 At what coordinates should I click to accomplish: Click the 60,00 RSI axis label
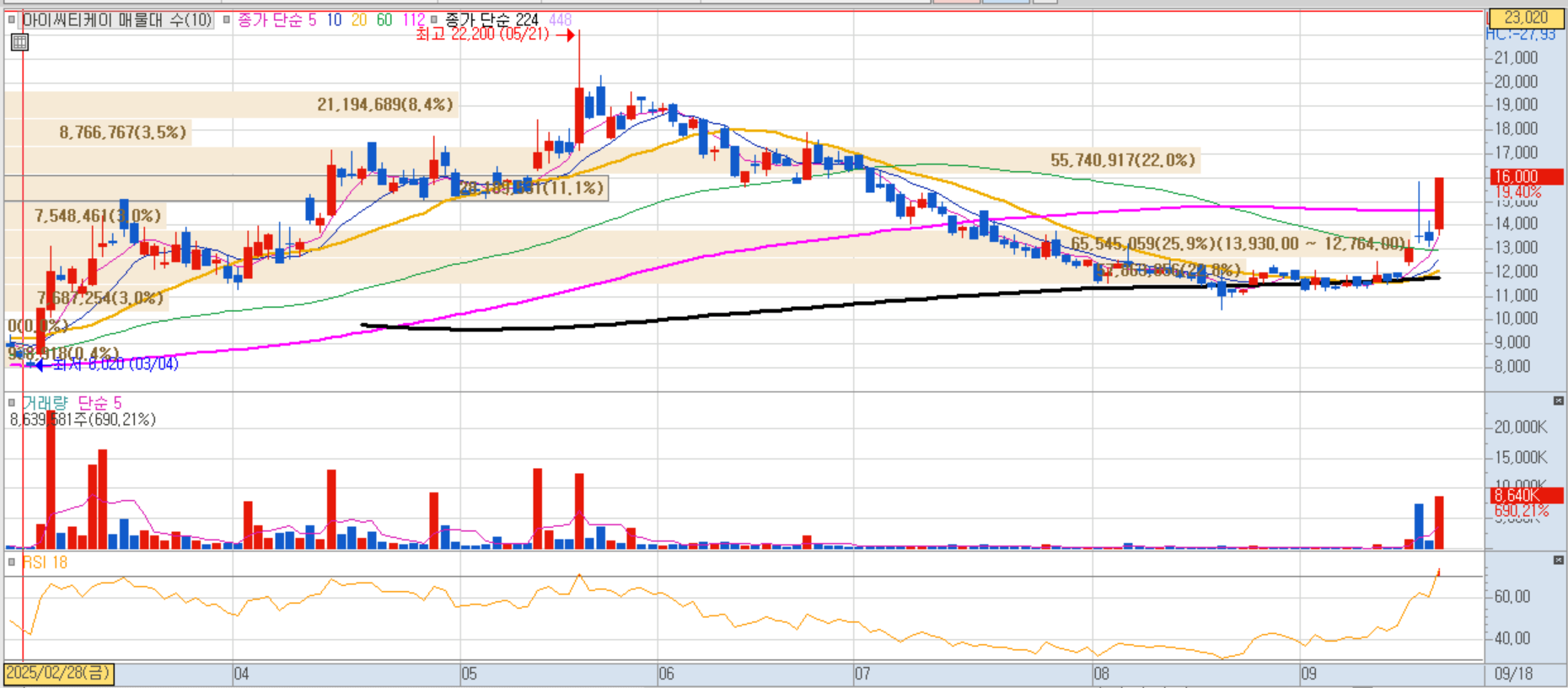click(x=1512, y=597)
